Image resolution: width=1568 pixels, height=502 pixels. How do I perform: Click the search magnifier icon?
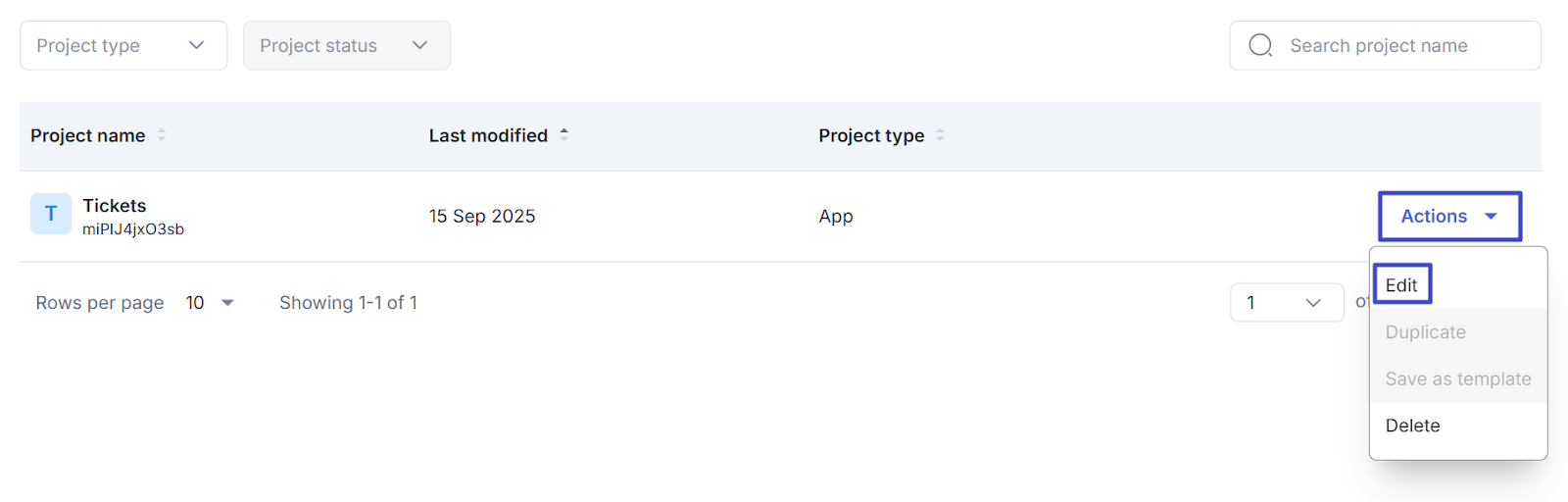[x=1260, y=46]
